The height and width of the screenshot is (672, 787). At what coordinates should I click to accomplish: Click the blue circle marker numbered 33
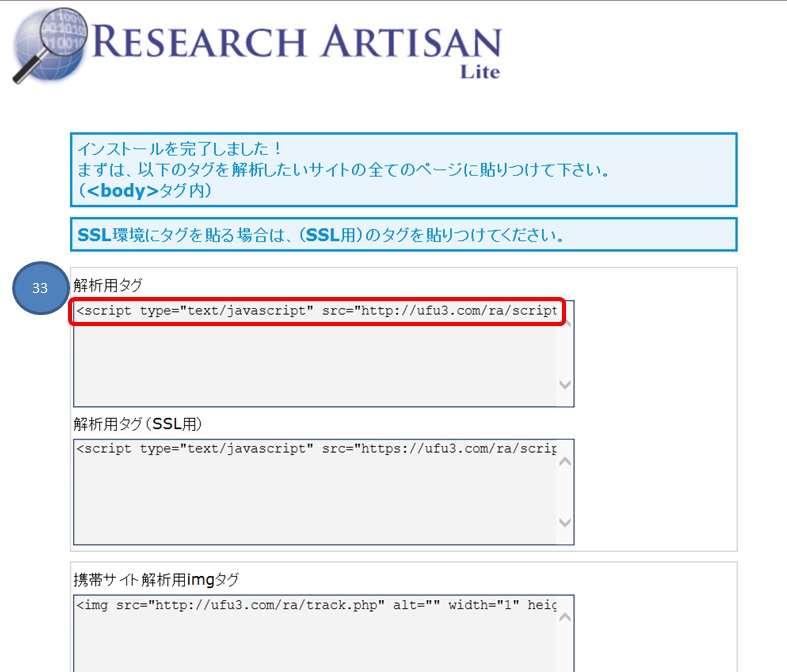(41, 288)
